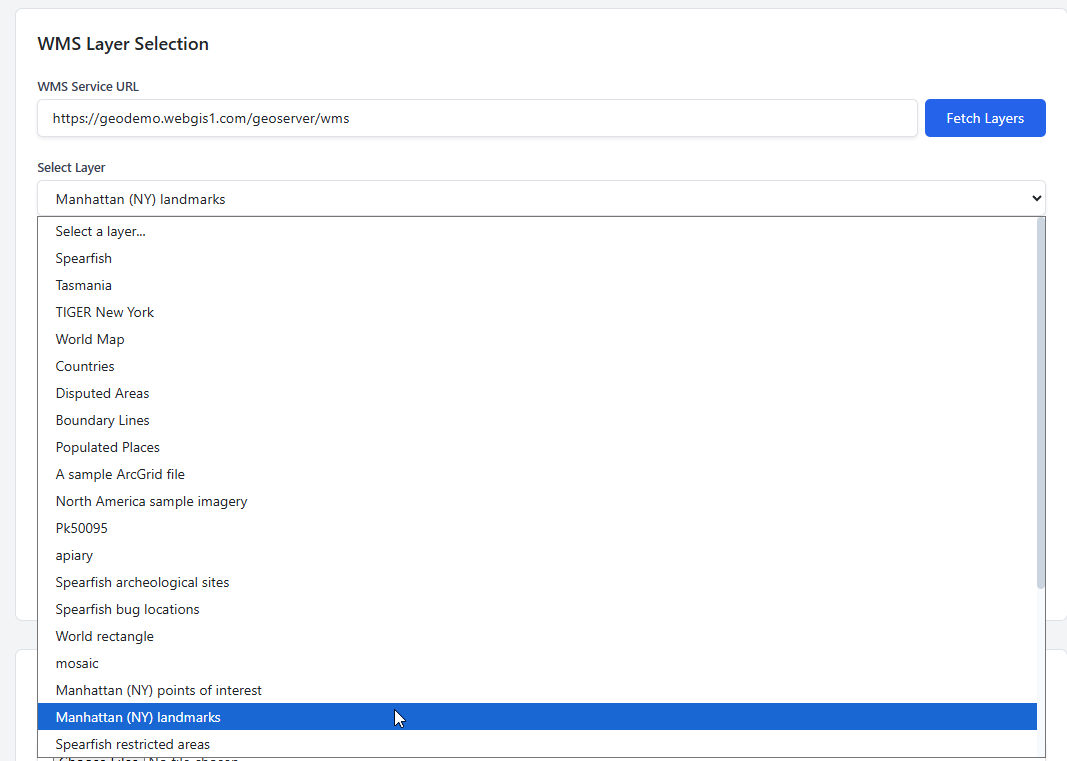Select Manhattan (NY) points of interest
The image size is (1067, 761).
(158, 690)
